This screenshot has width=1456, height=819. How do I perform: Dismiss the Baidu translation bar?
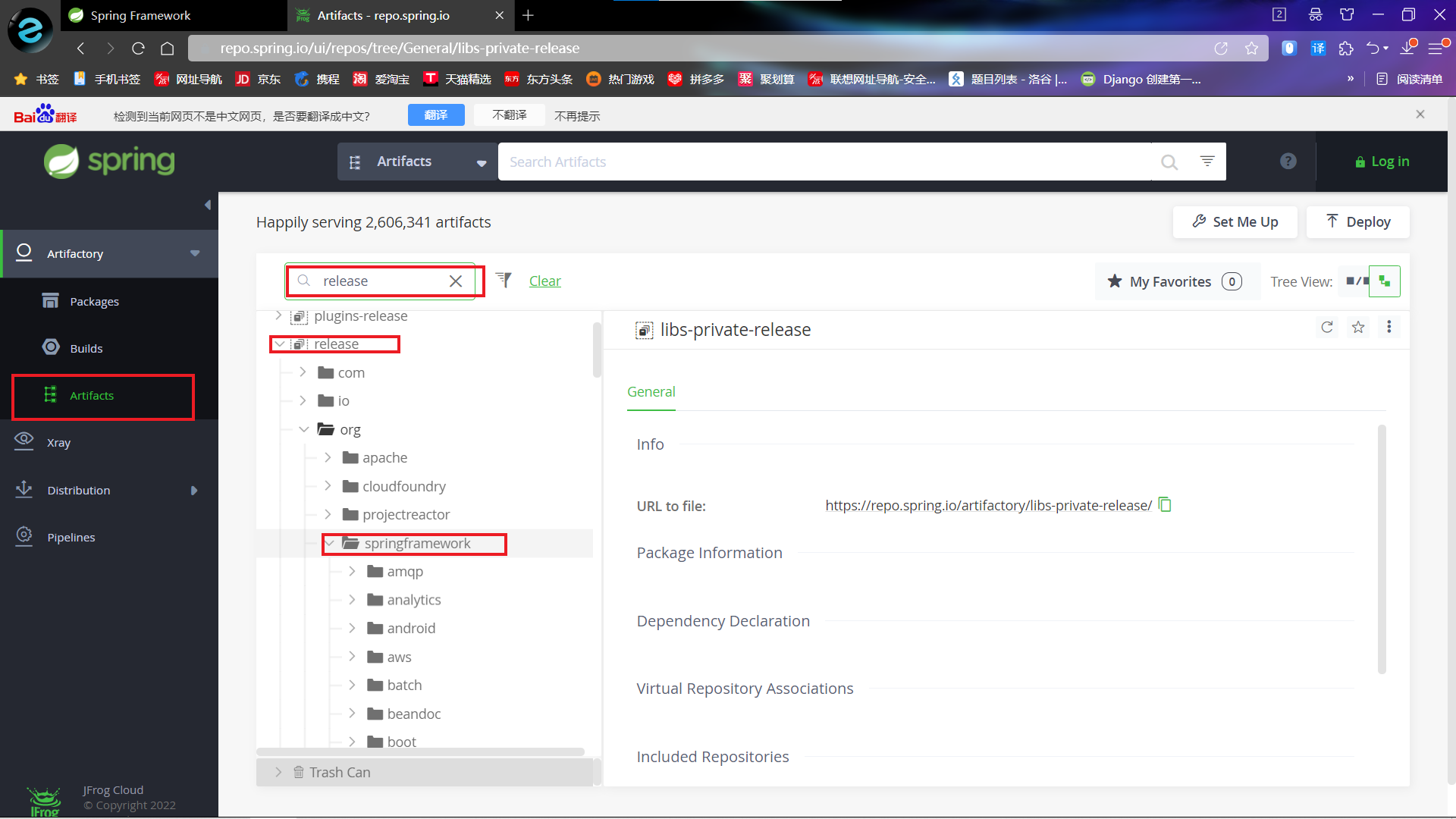coord(1420,115)
